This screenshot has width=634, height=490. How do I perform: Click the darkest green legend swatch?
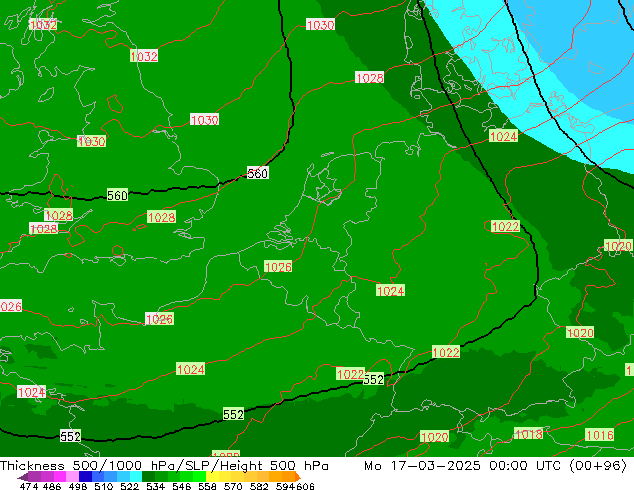pos(148,476)
